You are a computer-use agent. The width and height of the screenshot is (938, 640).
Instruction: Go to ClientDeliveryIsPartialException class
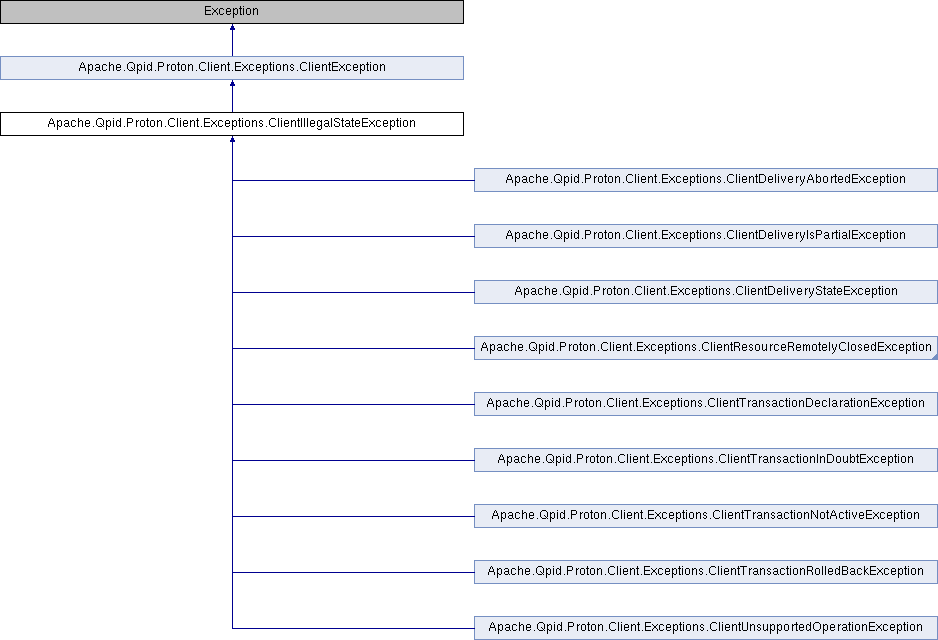pos(705,236)
